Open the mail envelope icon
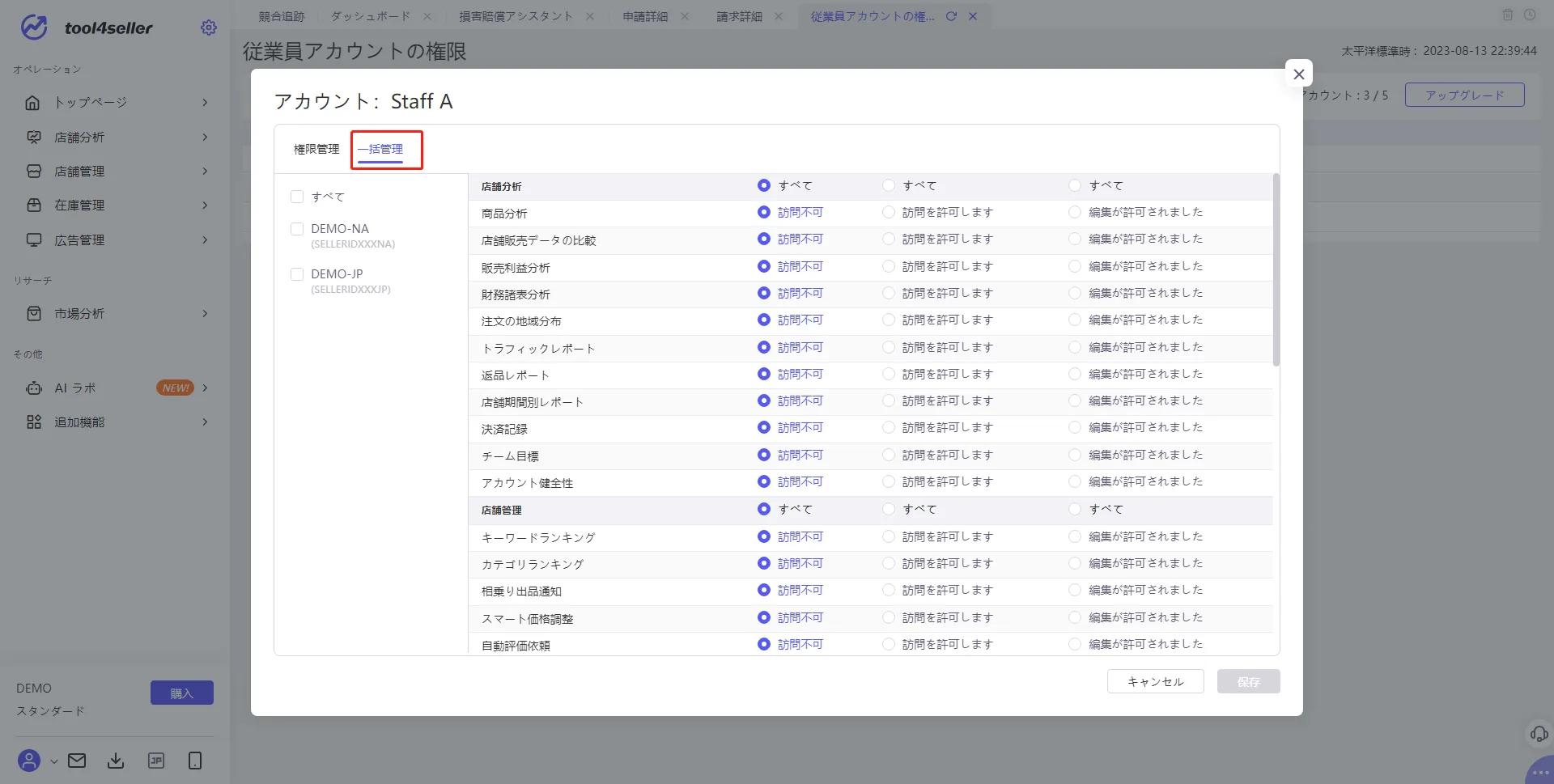 (x=77, y=761)
